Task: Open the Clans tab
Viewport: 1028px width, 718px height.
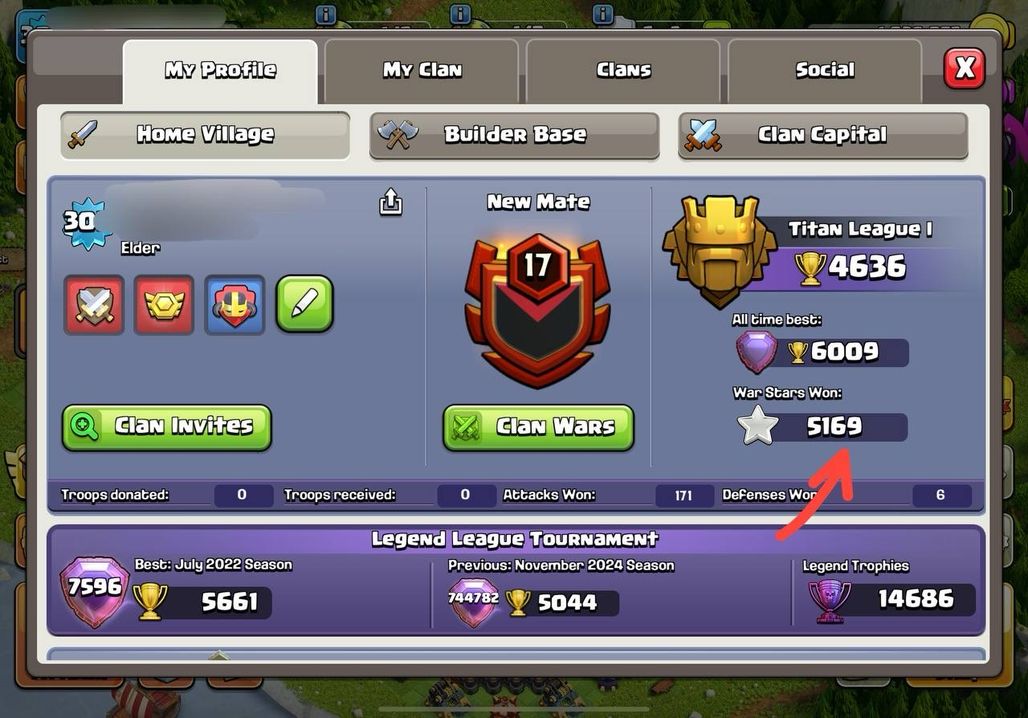Action: pos(623,70)
